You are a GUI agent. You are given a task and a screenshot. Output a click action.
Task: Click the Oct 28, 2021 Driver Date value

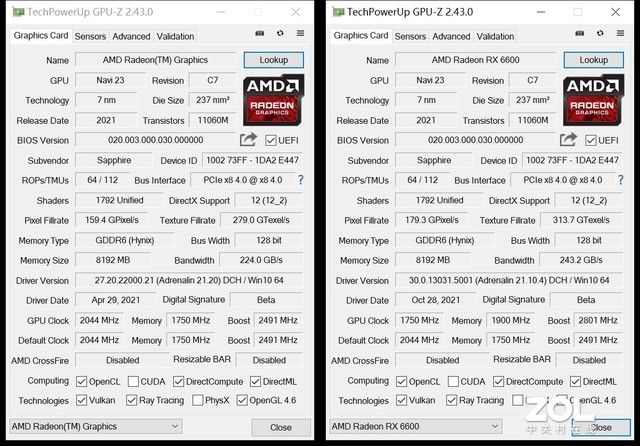(x=436, y=300)
